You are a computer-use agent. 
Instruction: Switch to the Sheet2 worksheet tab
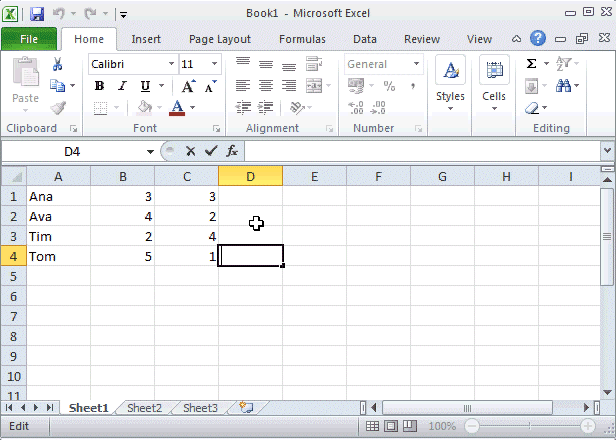(x=144, y=408)
